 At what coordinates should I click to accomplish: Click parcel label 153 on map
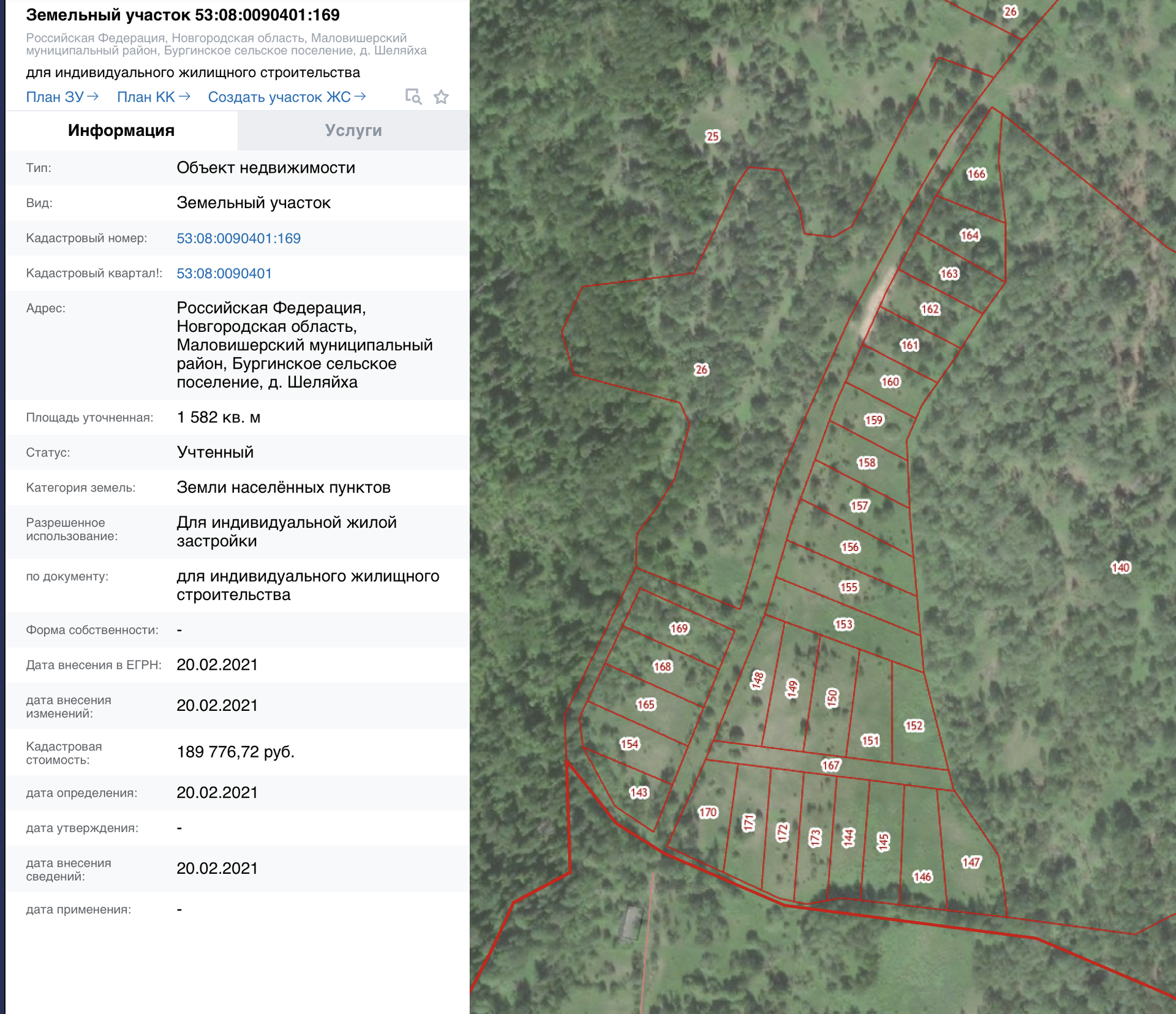pyautogui.click(x=843, y=624)
